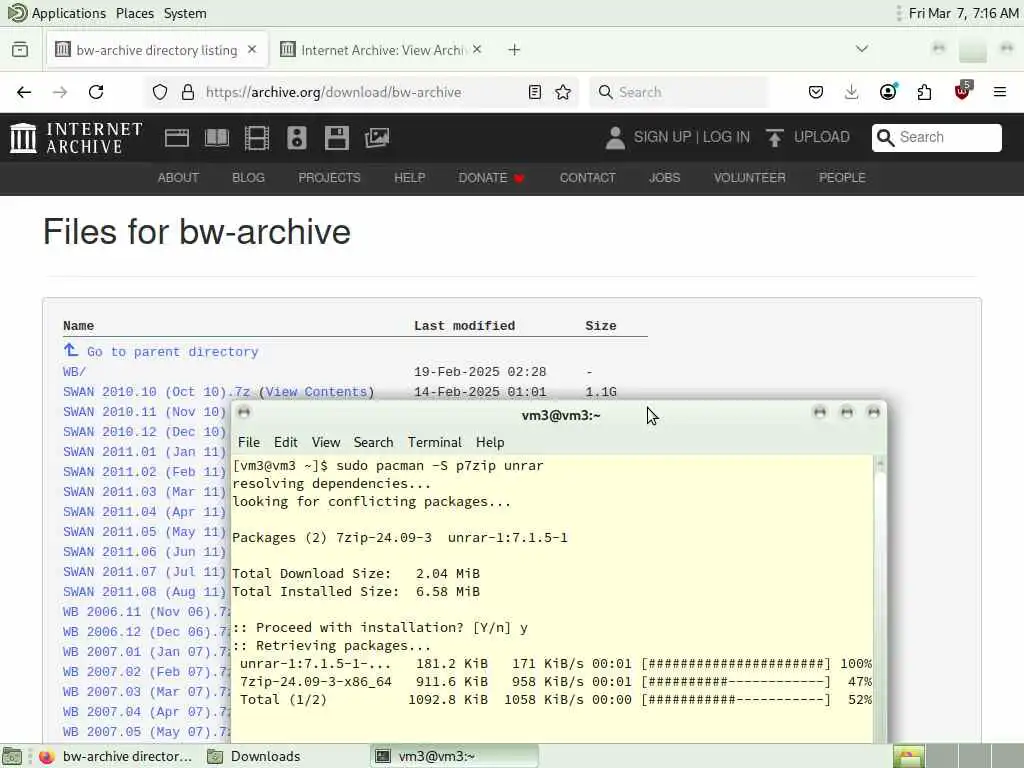Click terminal vertical scrollbar

pyautogui.click(x=880, y=598)
